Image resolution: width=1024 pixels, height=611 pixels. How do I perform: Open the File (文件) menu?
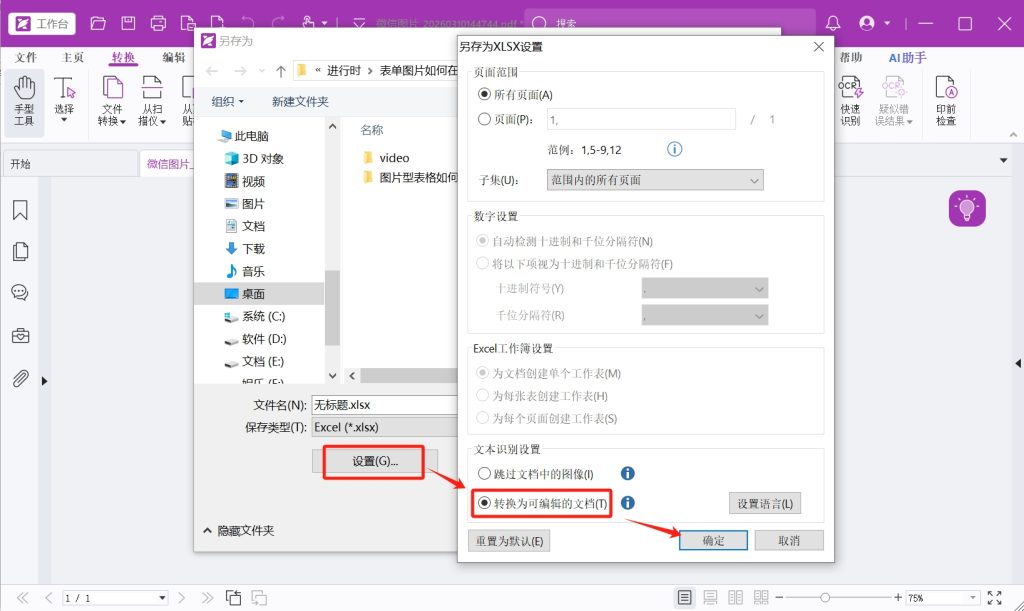pos(26,58)
